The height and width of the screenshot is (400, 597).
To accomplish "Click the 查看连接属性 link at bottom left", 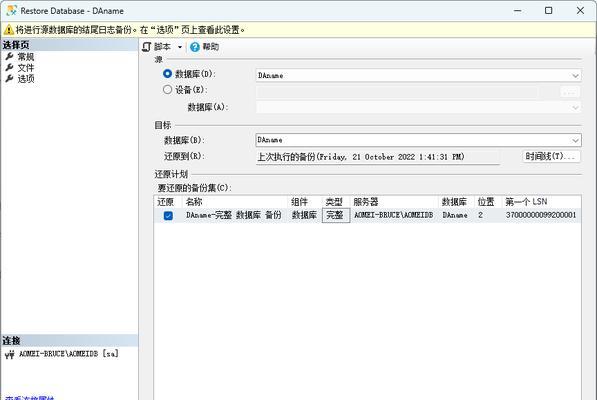I will 30,398.
